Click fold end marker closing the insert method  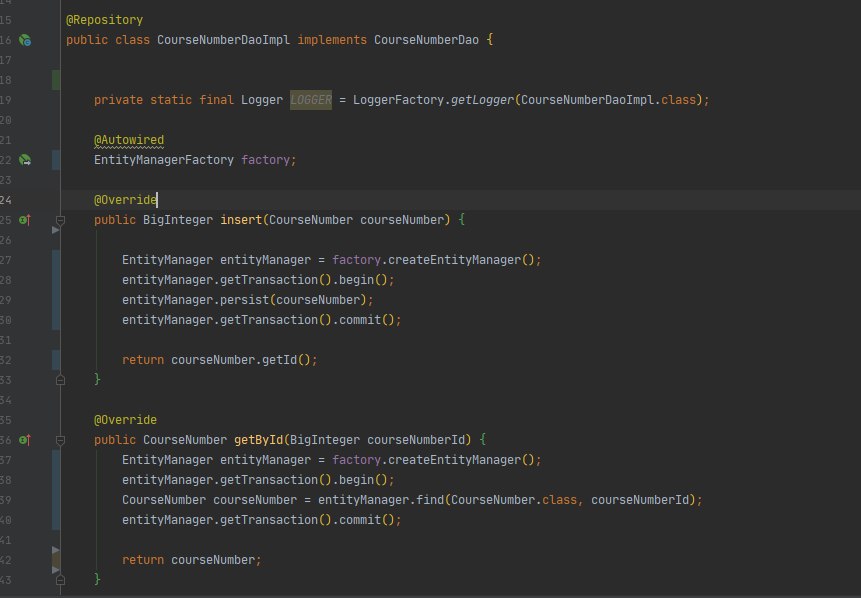(x=60, y=380)
